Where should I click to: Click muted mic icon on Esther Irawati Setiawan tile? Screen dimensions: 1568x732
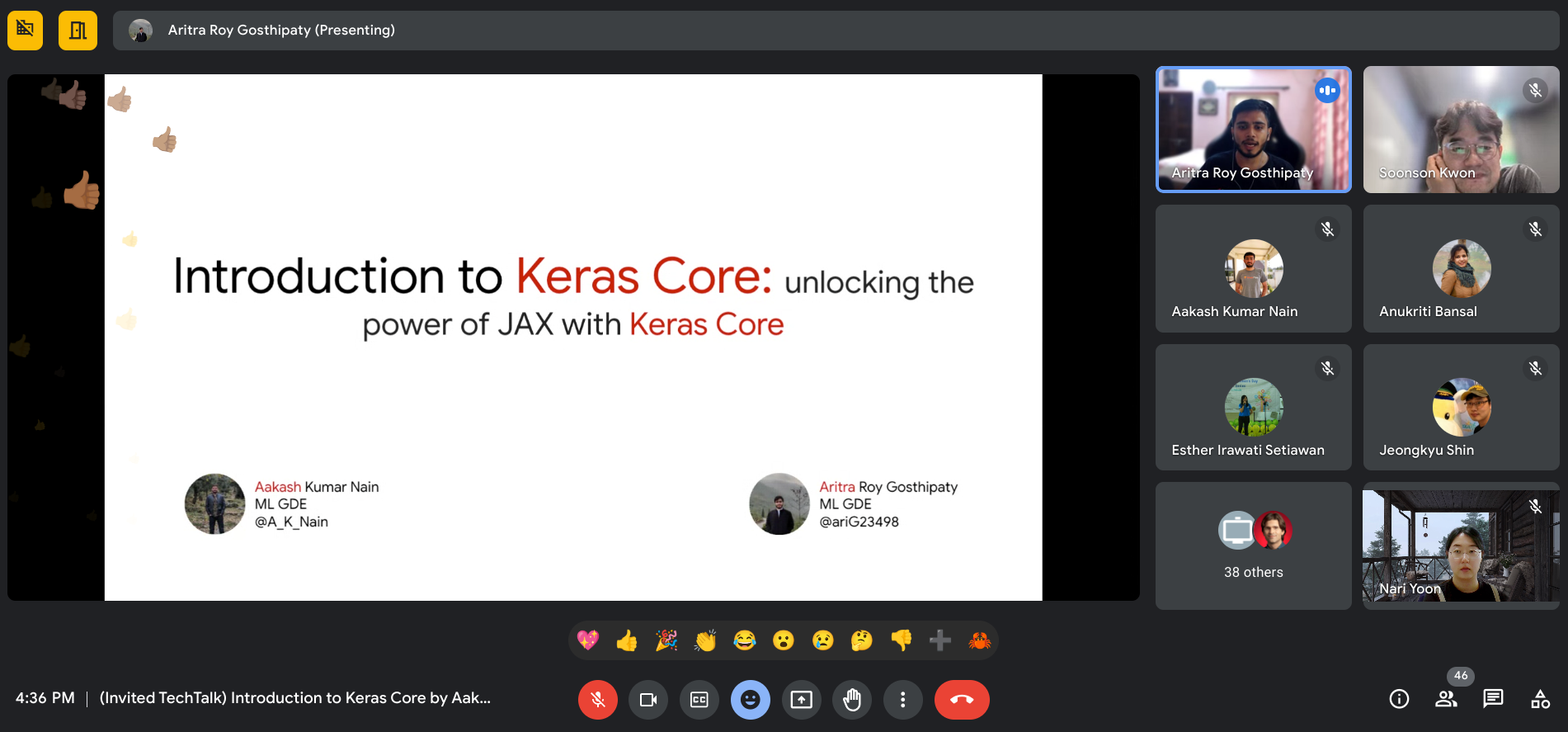[x=1327, y=368]
